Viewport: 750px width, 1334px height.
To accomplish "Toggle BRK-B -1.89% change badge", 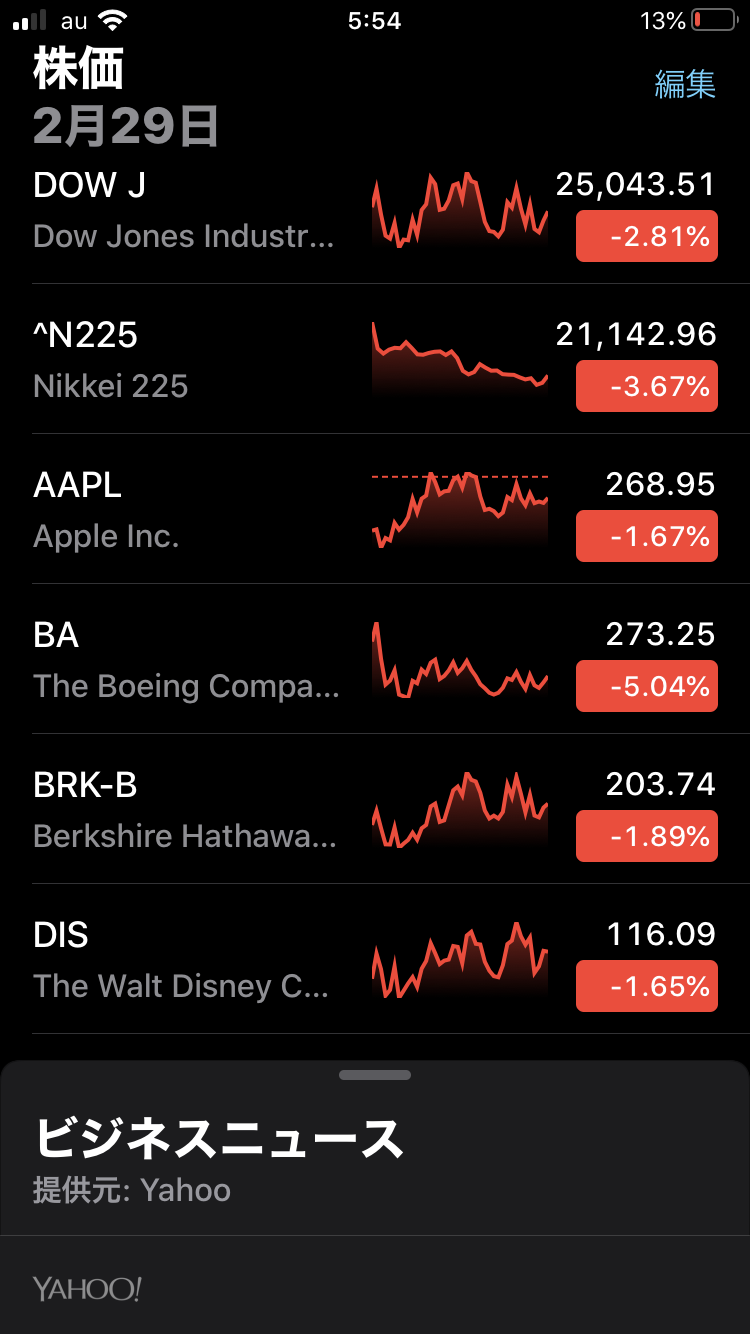I will click(646, 836).
